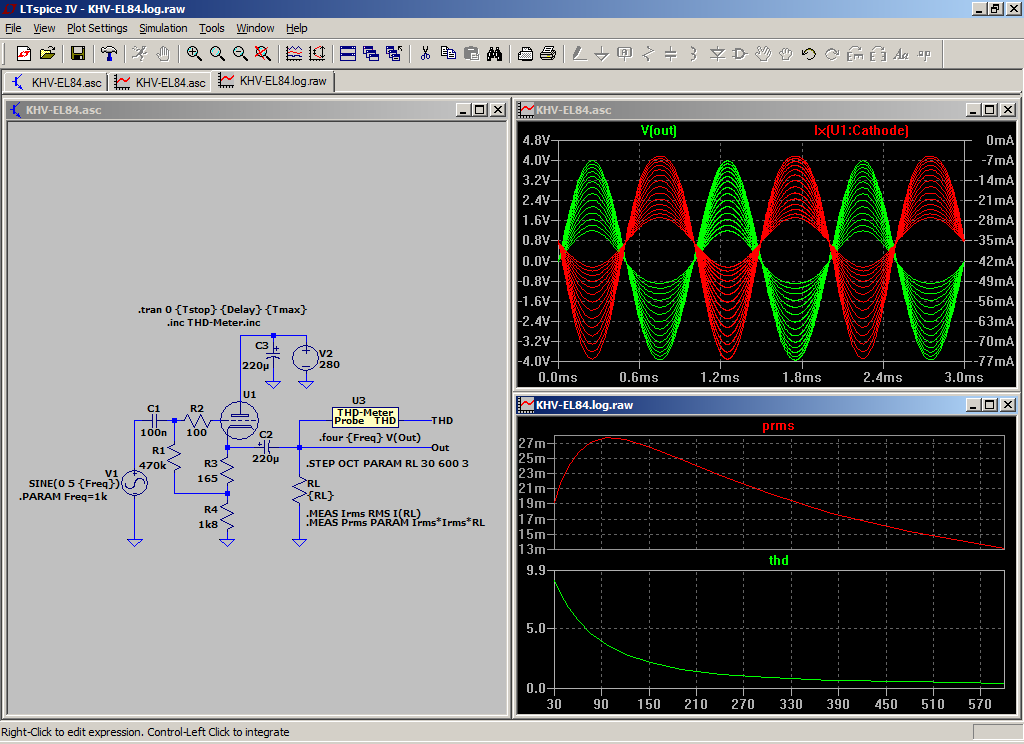Cascade windows using the toolbar icon
Image resolution: width=1024 pixels, height=744 pixels.
click(x=371, y=54)
